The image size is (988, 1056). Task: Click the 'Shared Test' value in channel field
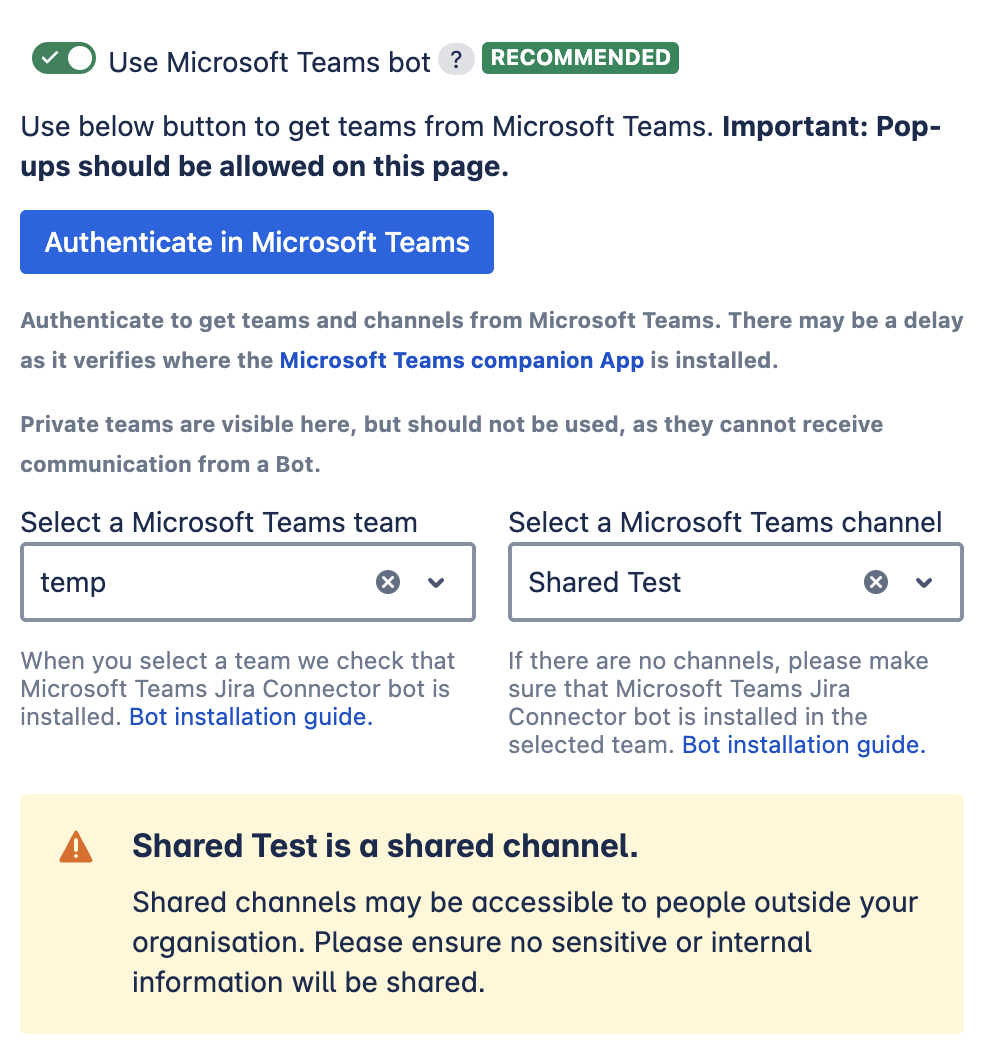604,582
